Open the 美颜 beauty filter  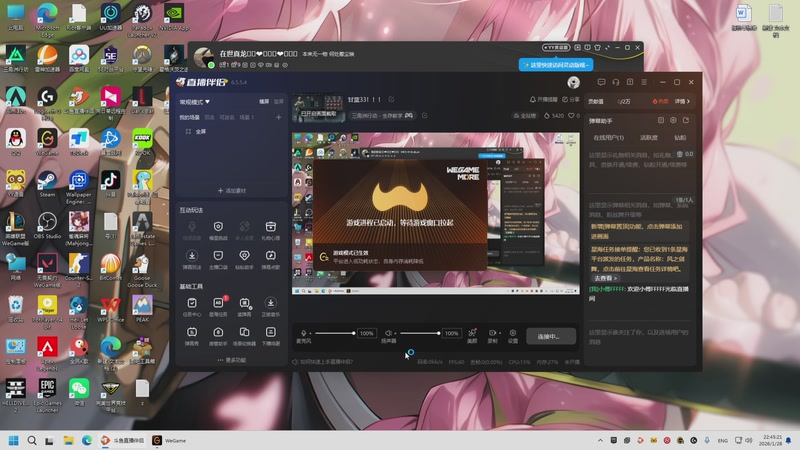point(472,336)
